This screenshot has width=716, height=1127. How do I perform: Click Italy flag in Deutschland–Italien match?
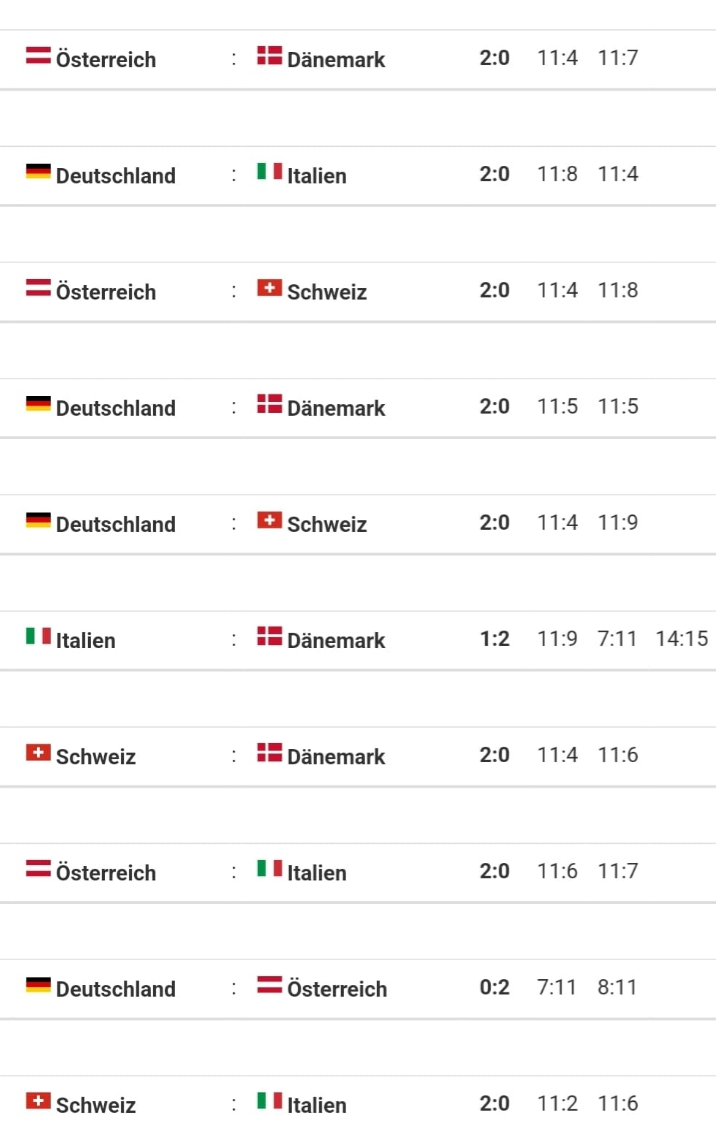270,172
